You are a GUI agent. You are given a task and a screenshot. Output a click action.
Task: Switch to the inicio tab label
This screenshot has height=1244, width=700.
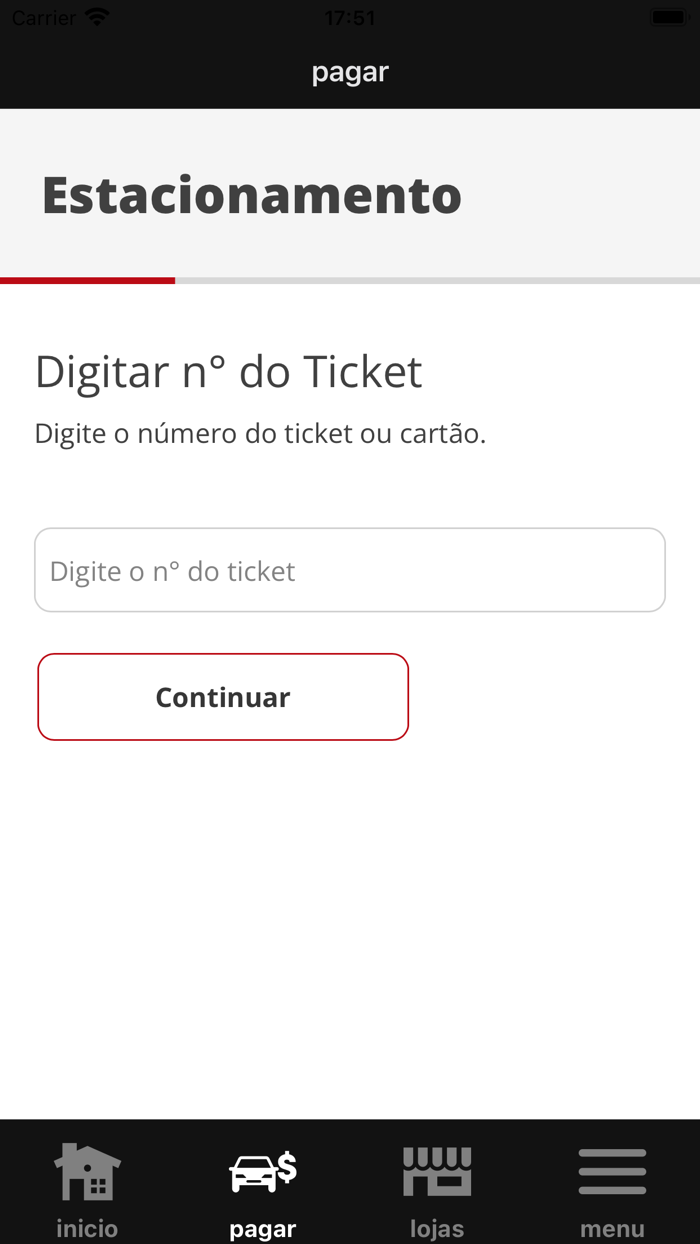[x=87, y=1228]
